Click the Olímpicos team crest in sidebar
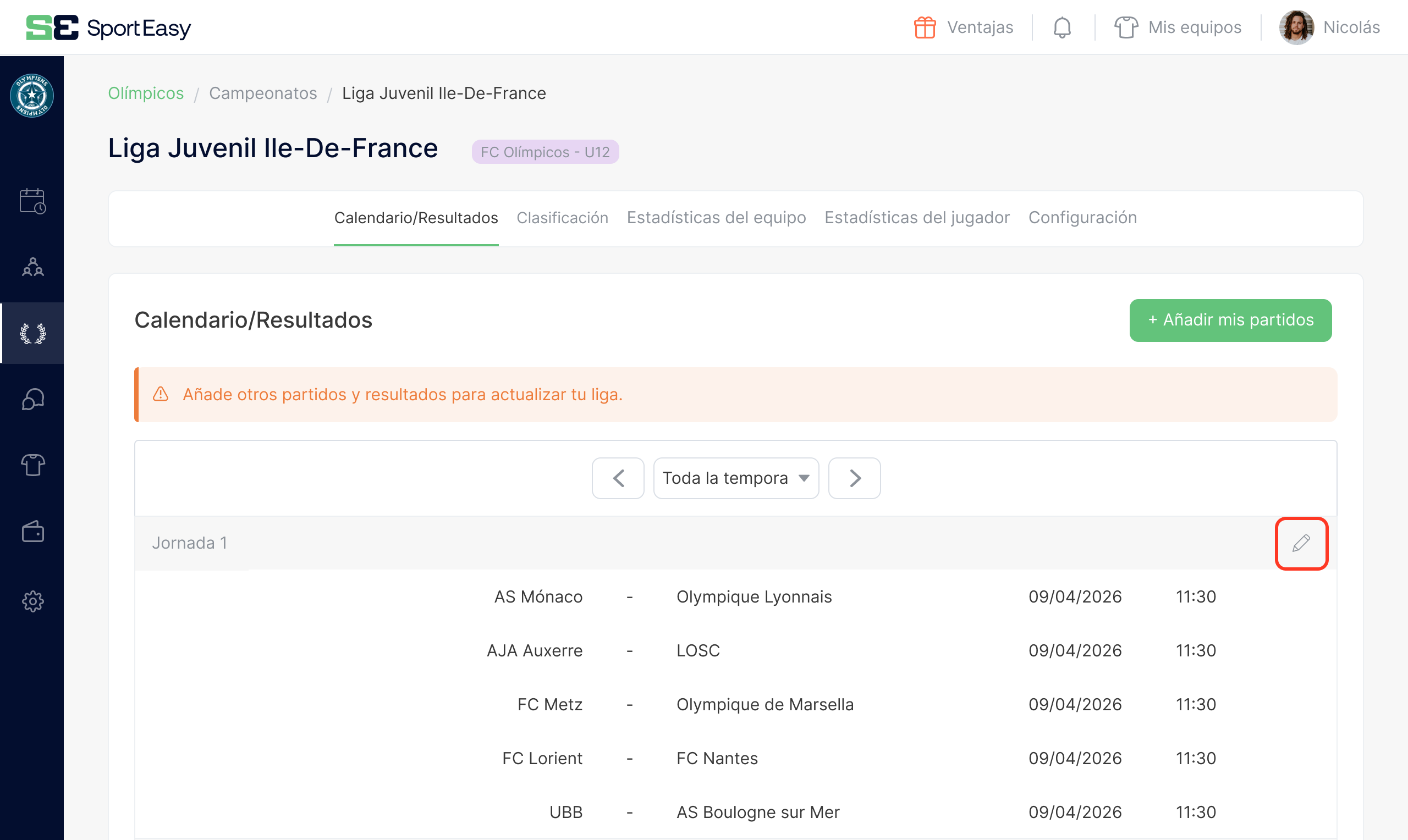The width and height of the screenshot is (1408, 840). [x=32, y=95]
